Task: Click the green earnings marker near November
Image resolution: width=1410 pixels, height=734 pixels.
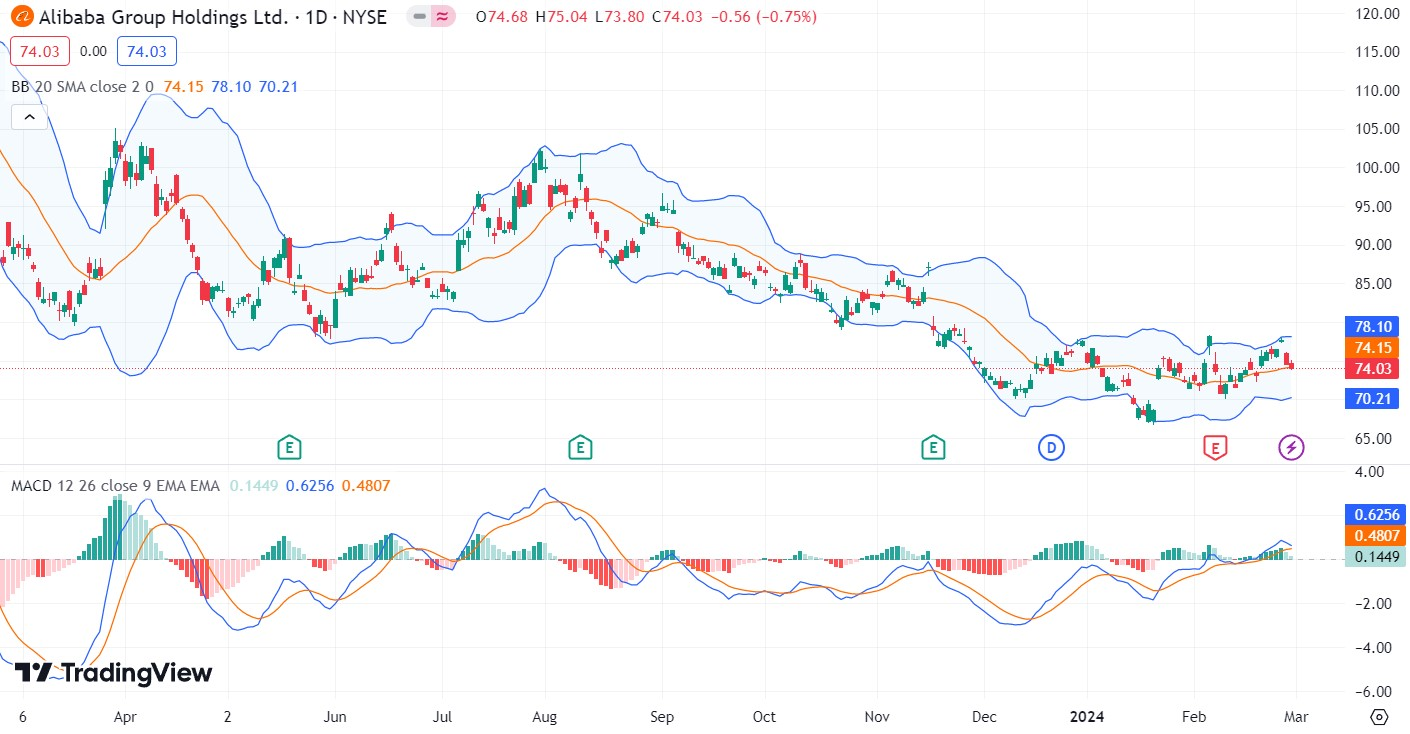Action: (933, 448)
